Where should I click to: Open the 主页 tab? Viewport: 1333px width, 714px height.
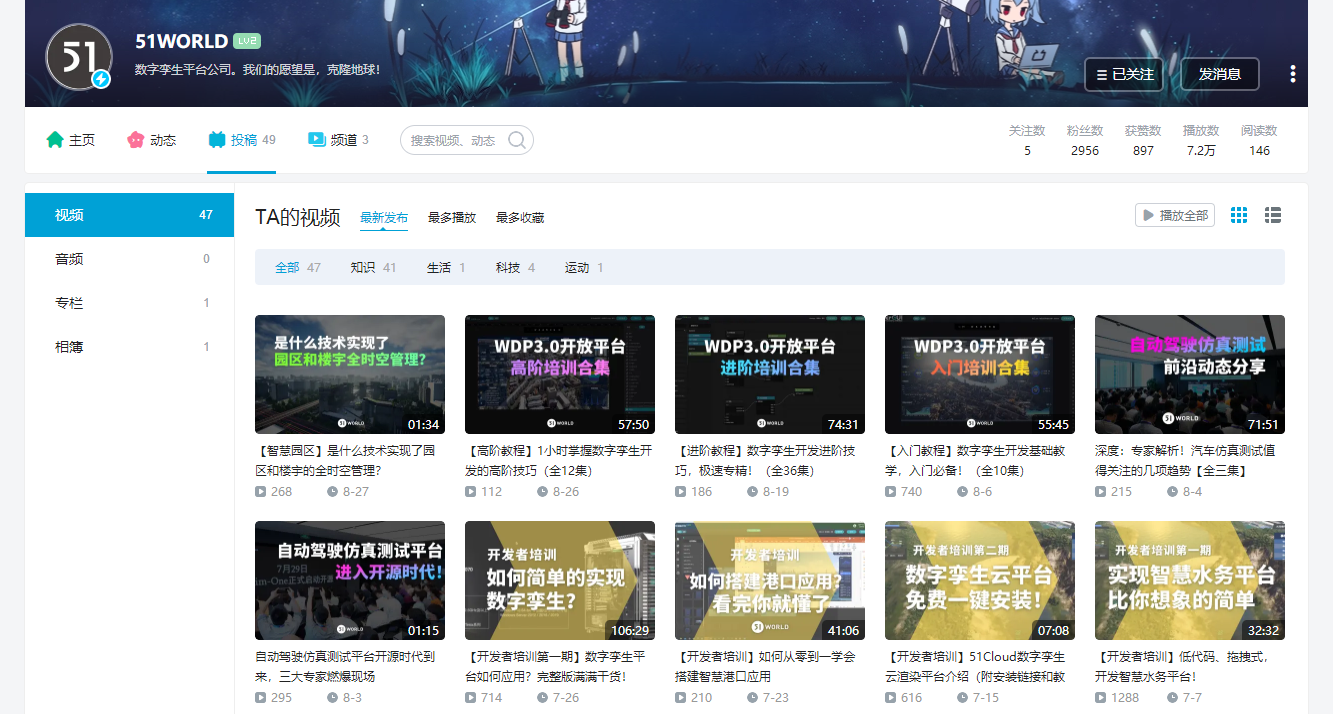coord(70,140)
